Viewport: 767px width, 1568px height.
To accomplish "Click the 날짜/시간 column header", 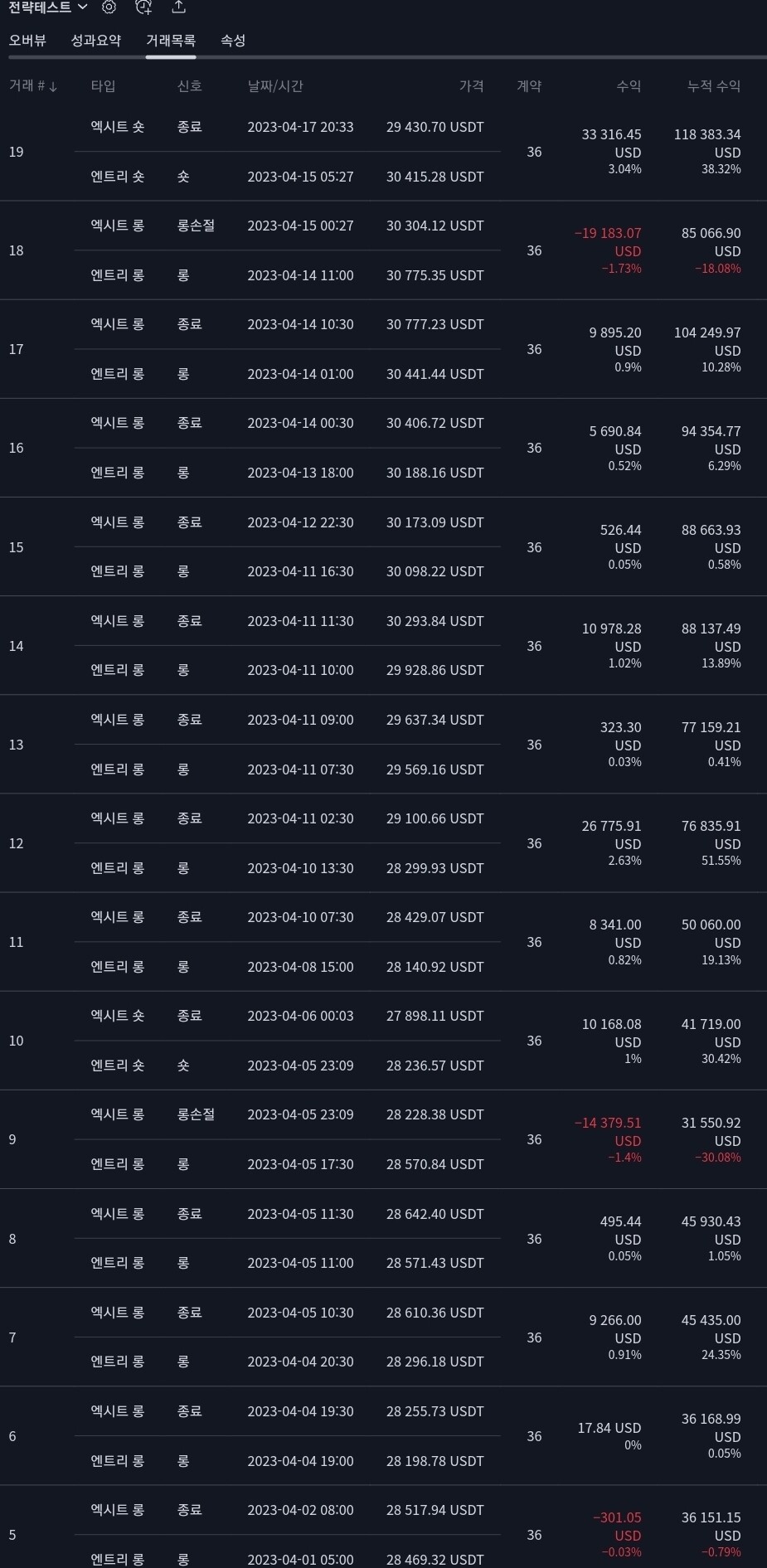I will (x=275, y=86).
